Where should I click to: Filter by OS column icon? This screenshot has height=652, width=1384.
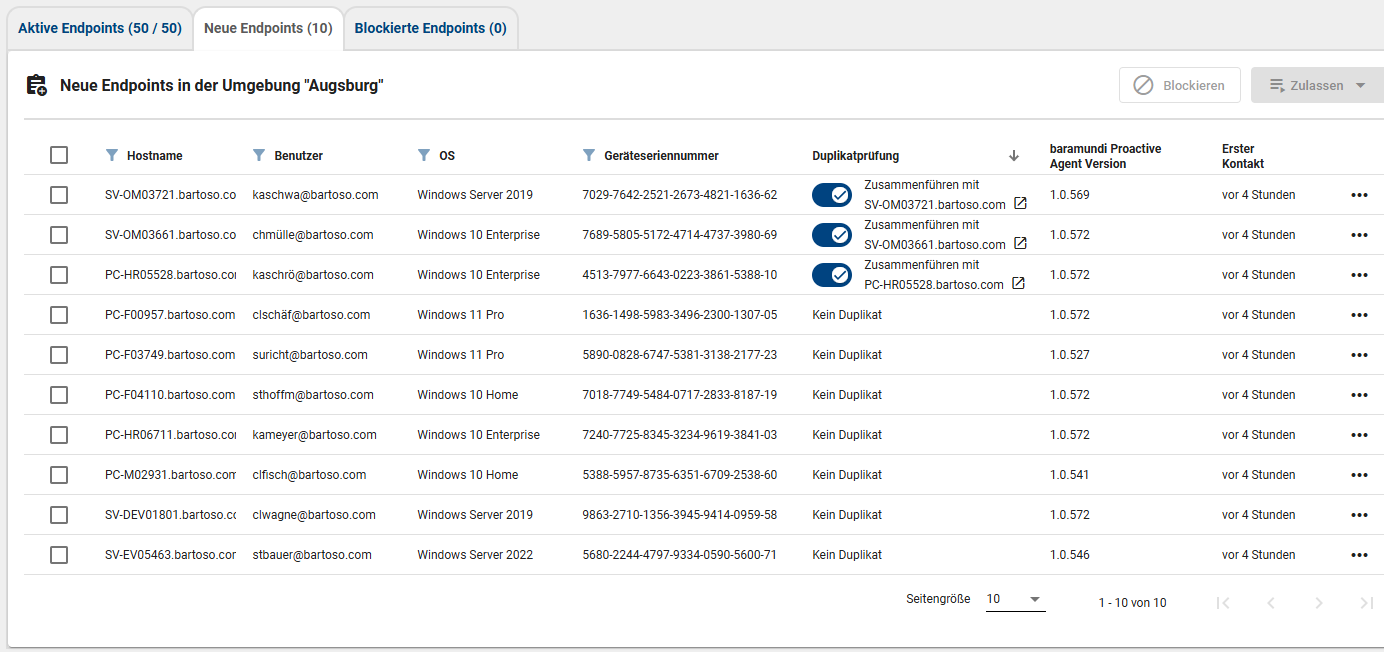point(423,155)
